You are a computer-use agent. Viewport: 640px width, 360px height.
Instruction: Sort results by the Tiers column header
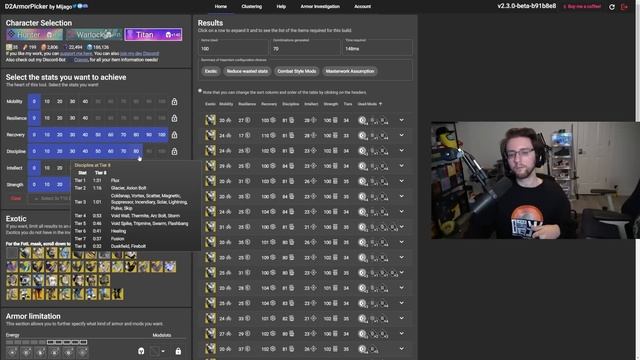[348, 104]
